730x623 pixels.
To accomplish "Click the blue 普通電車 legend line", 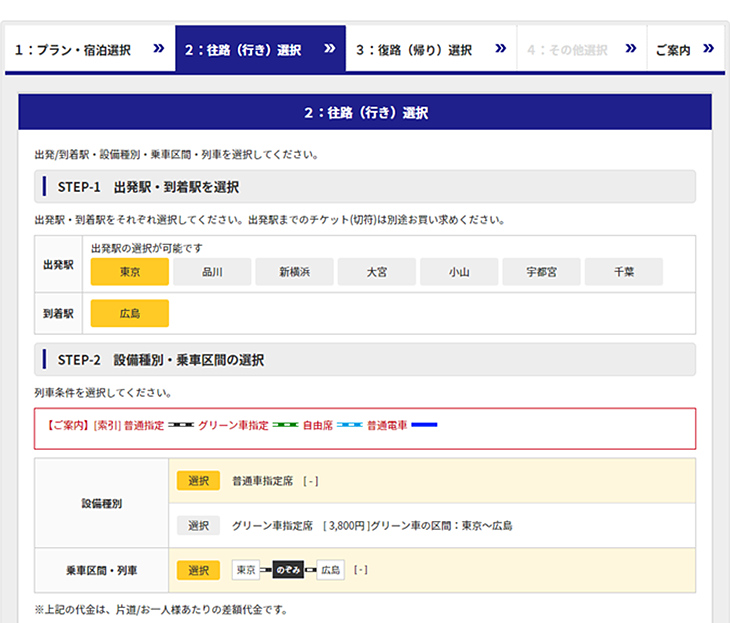I will click(x=425, y=425).
